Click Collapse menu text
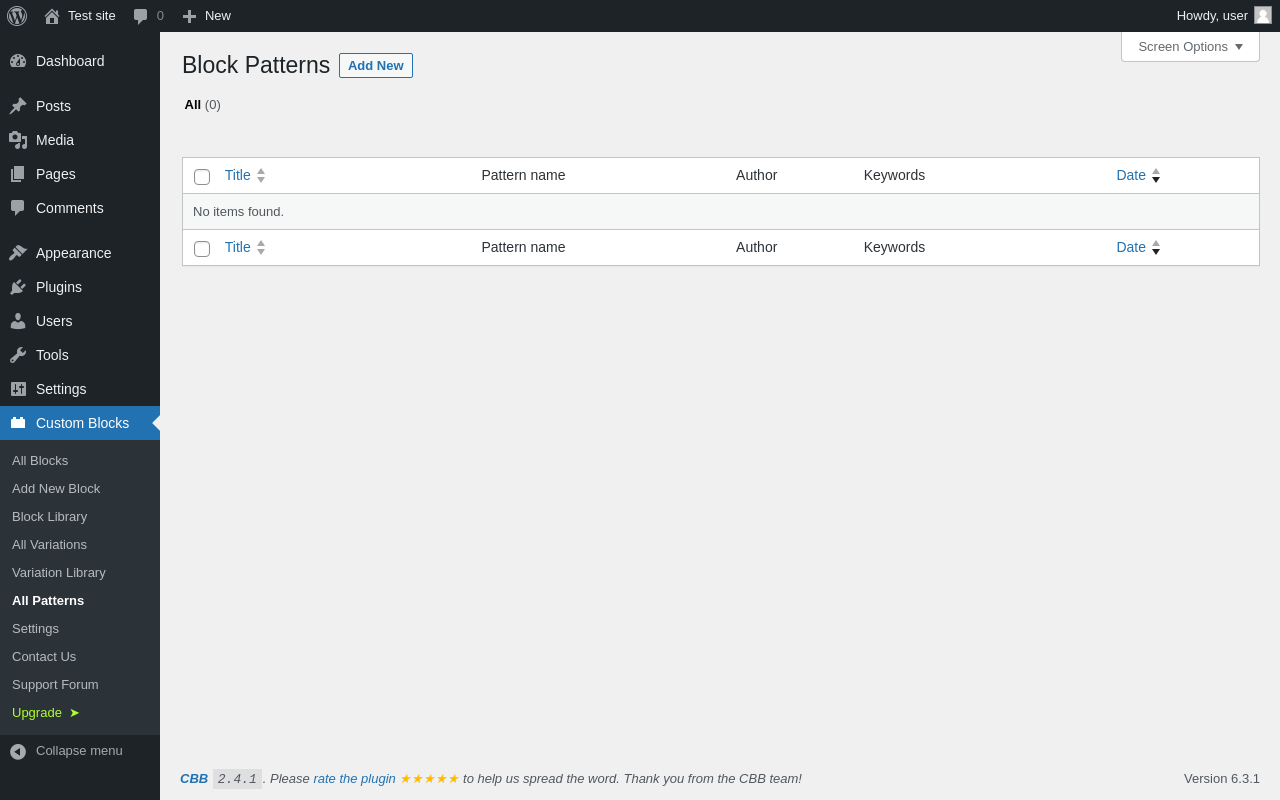Viewport: 1280px width, 800px height. point(79,751)
